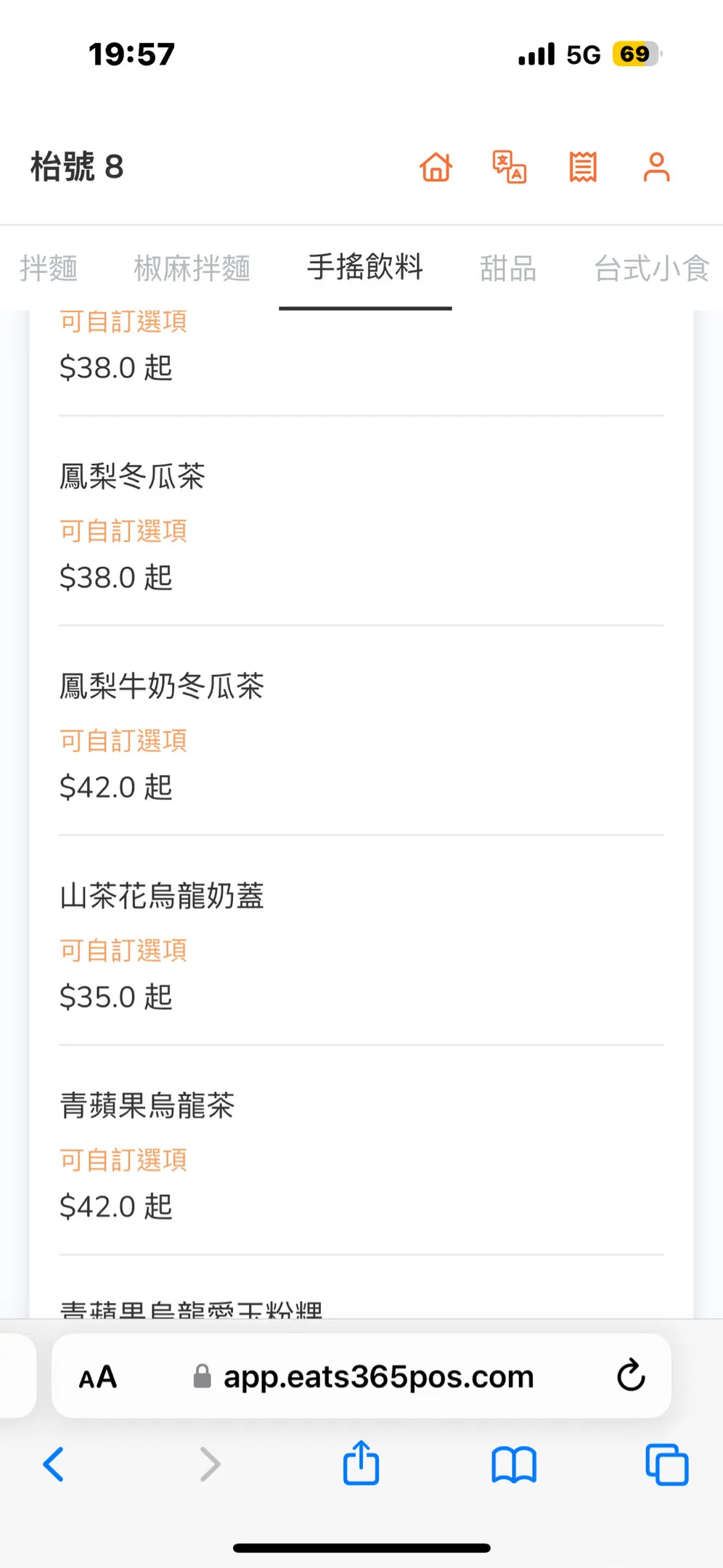Open the language translation icon
The width and height of the screenshot is (723, 1568).
pyautogui.click(x=510, y=167)
